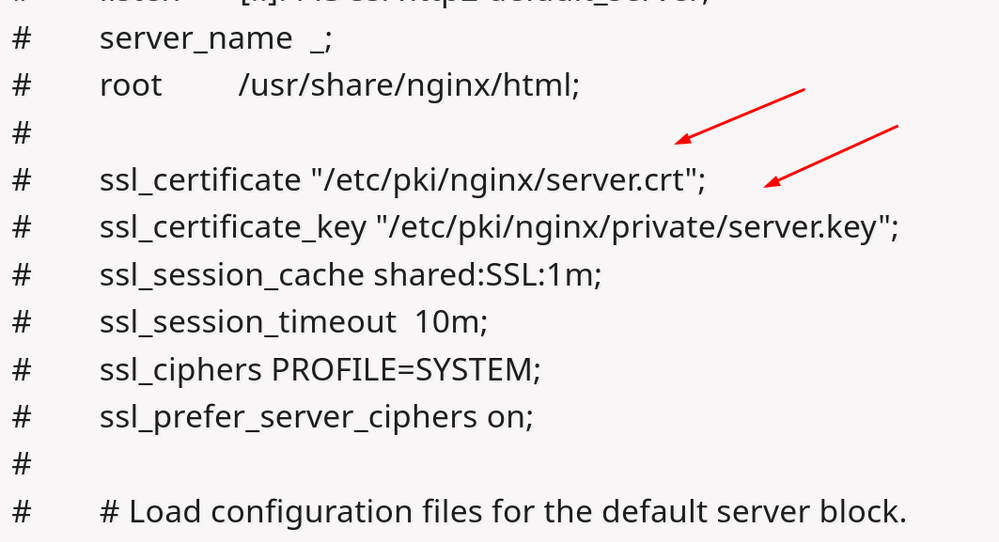
Task: Click the /usr/share/nginx/html path
Action: [409, 86]
